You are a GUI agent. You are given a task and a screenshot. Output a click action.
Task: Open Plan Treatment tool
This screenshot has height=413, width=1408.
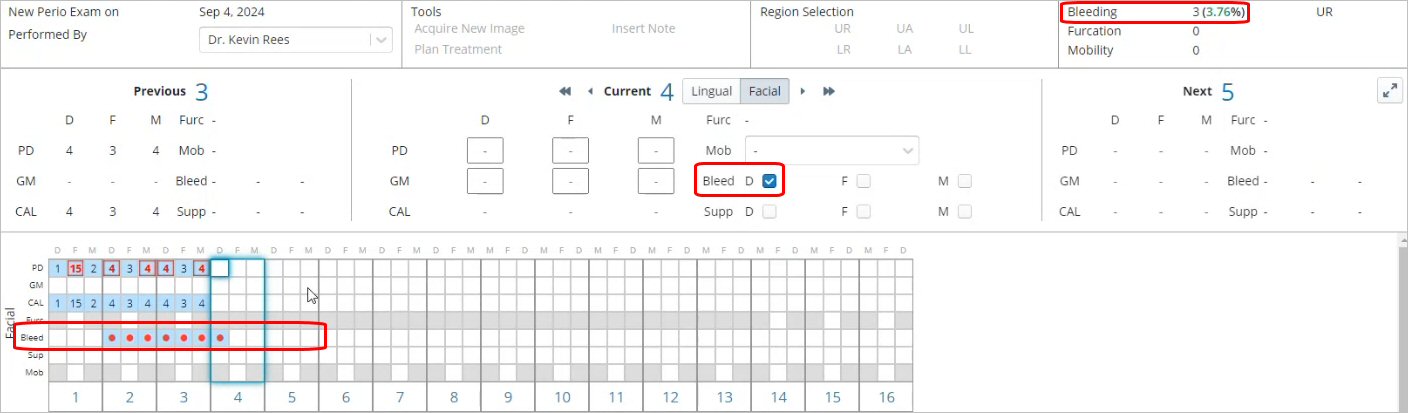(458, 49)
